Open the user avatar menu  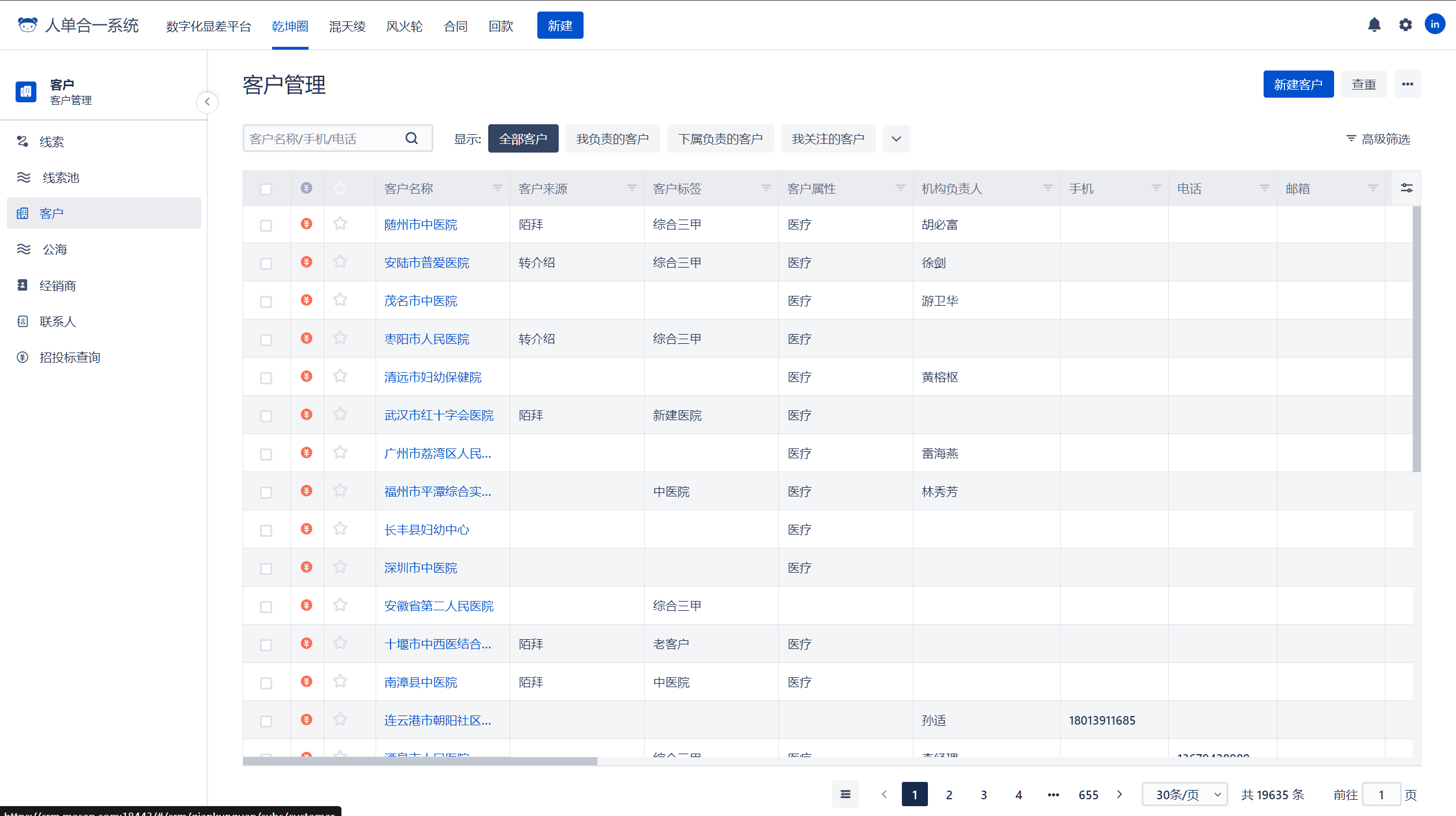point(1435,24)
